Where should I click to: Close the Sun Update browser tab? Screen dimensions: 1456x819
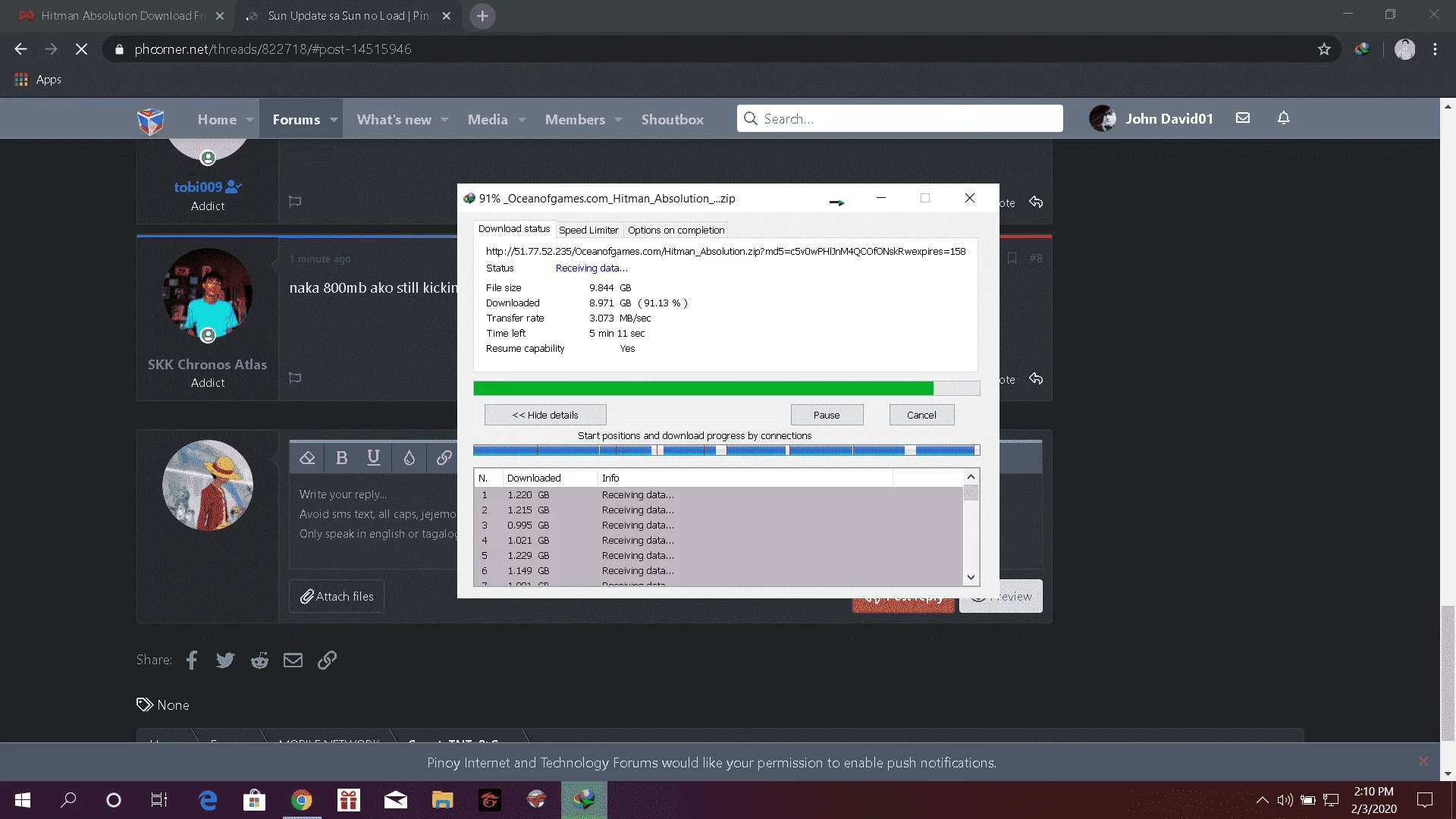pyautogui.click(x=447, y=16)
